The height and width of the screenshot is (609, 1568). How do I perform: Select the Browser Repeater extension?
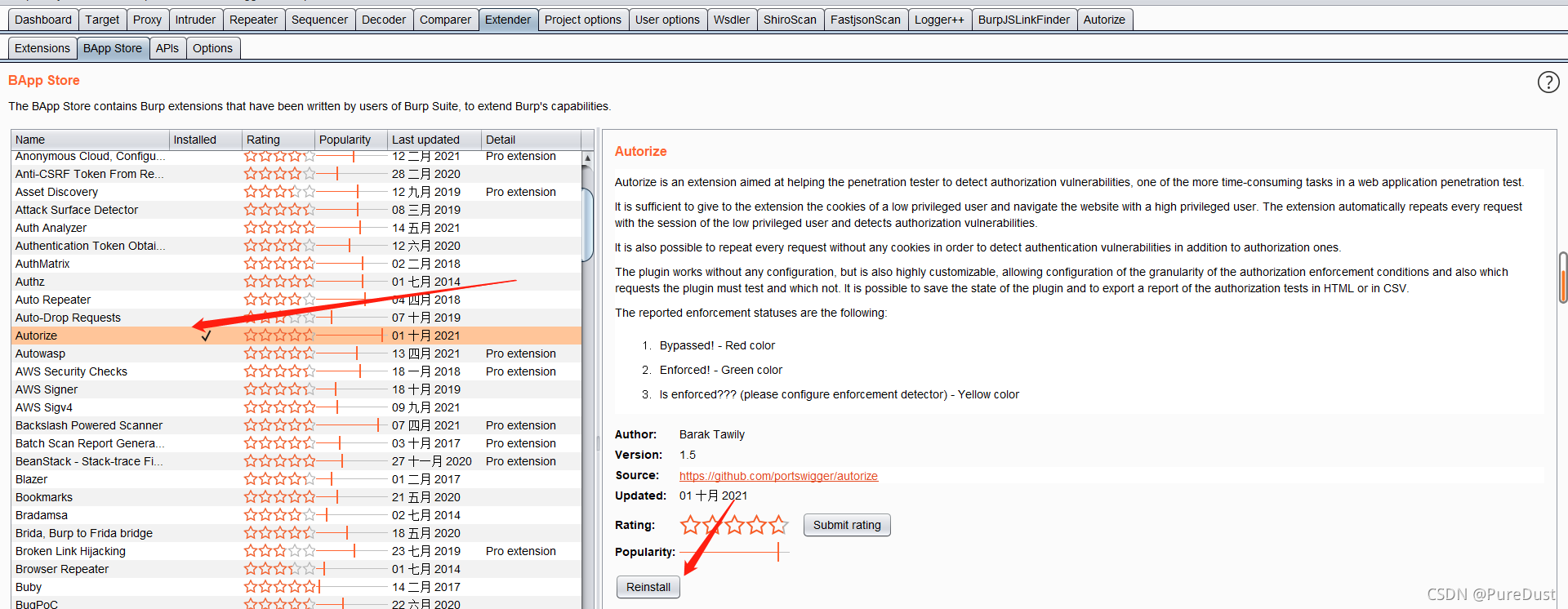tap(62, 569)
